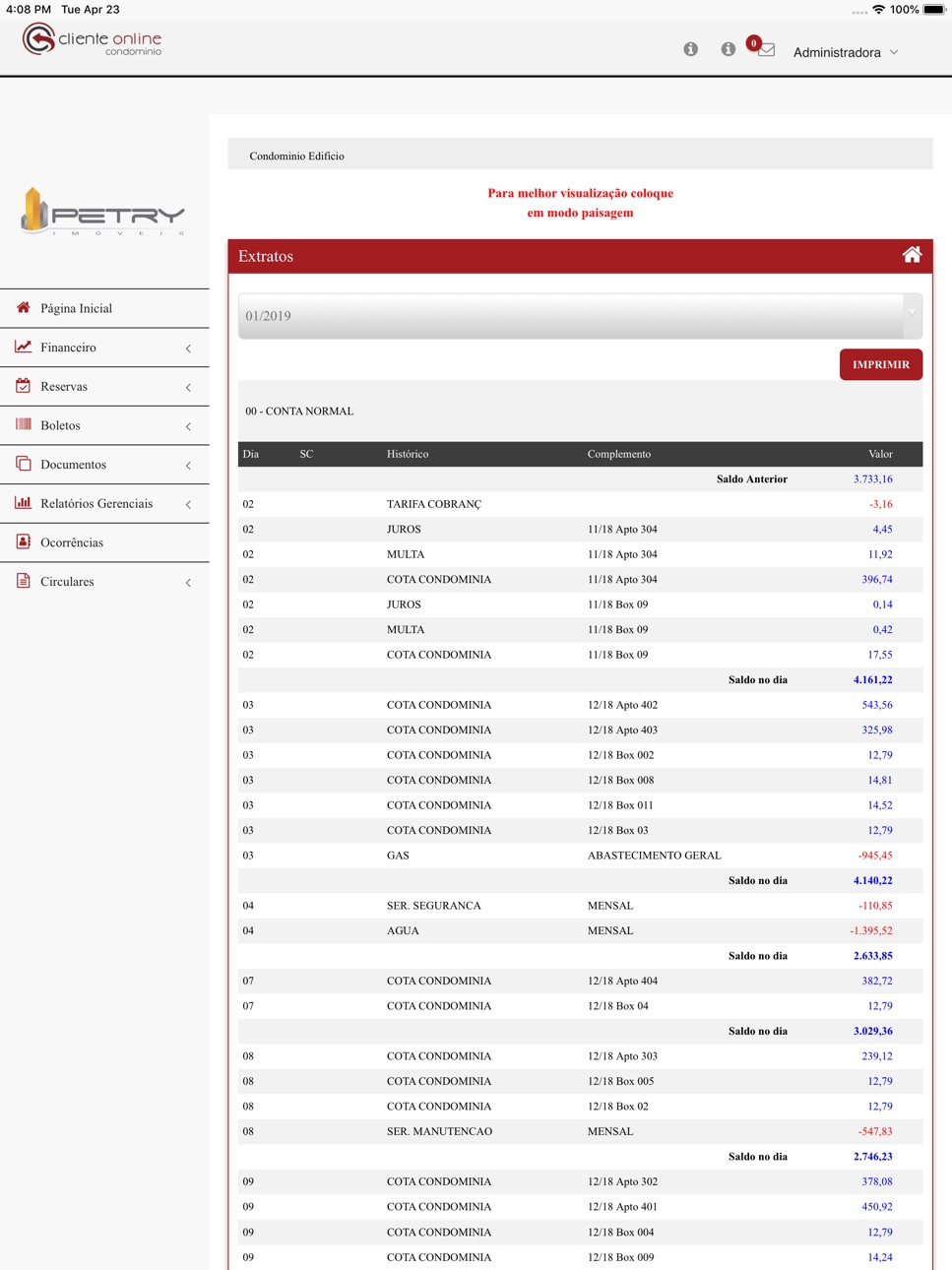This screenshot has width=952, height=1270.
Task: Open the first info icon in header
Action: 691,49
